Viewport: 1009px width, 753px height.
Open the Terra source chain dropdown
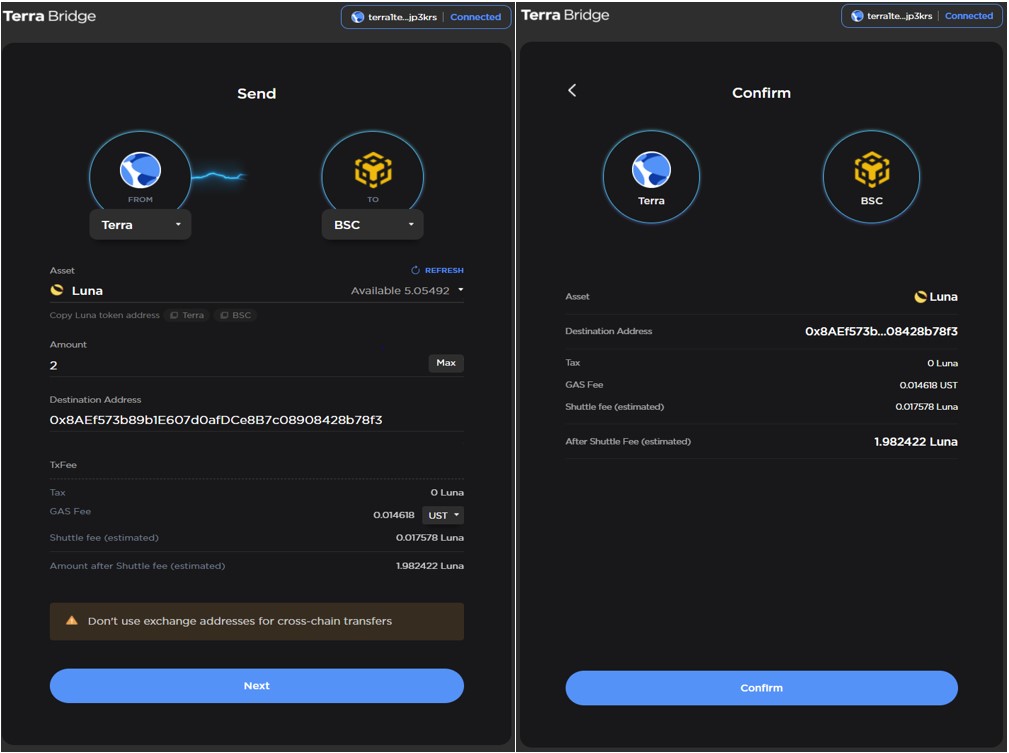tap(140, 224)
